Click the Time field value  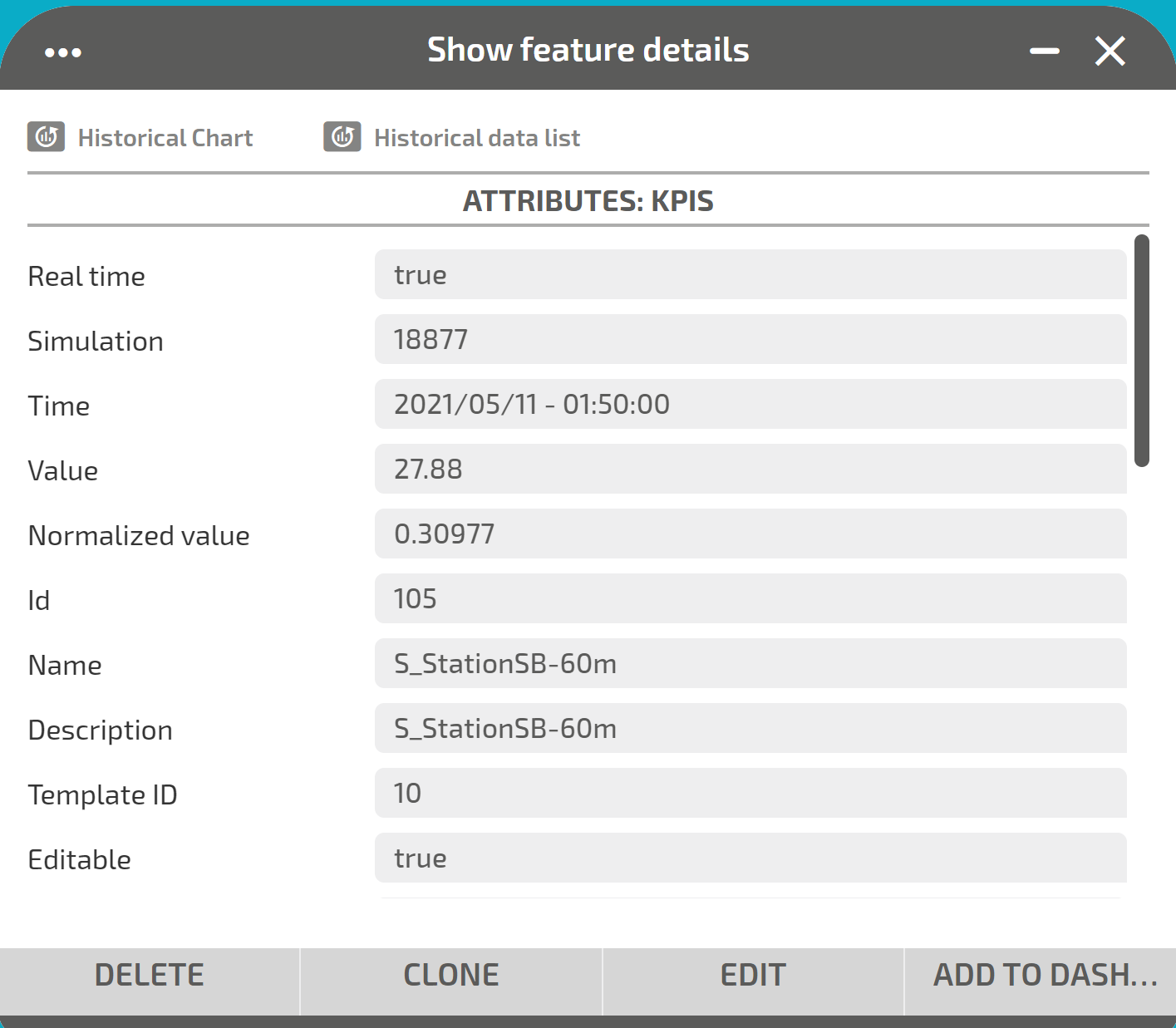pyautogui.click(x=750, y=404)
